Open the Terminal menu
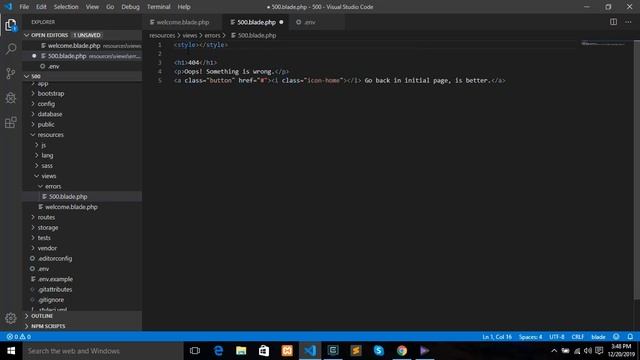Viewport: 640px width, 360px height. 158,7
